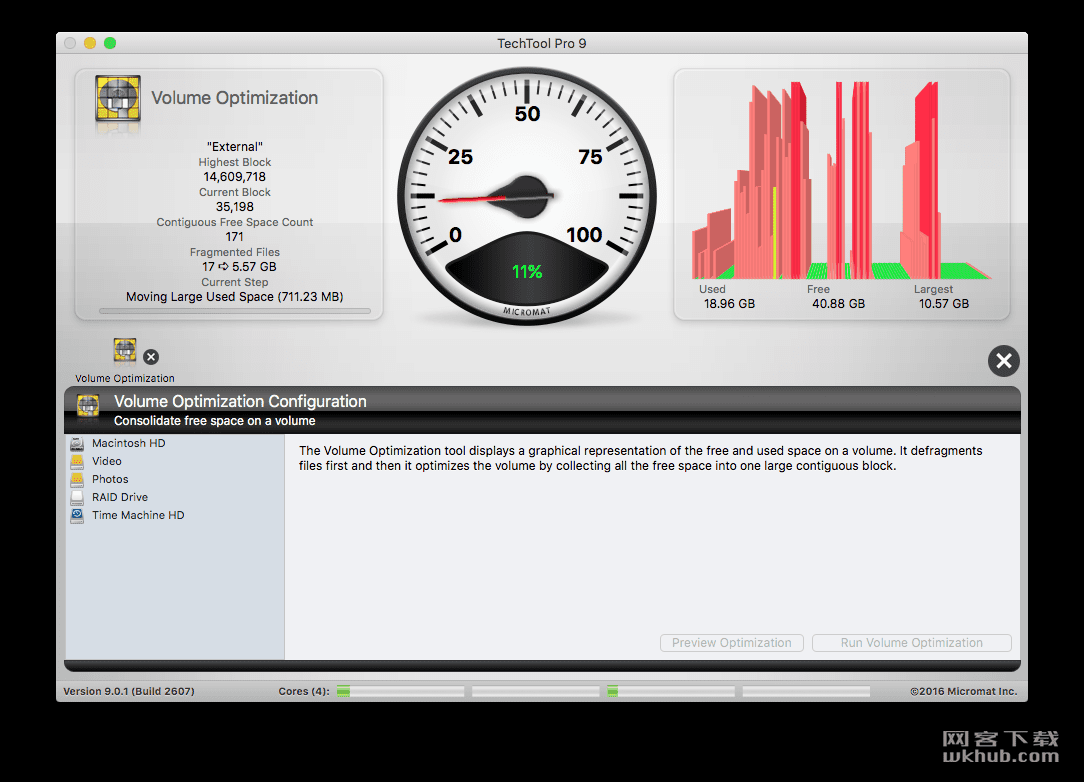Zoom the window with the green button

click(110, 43)
